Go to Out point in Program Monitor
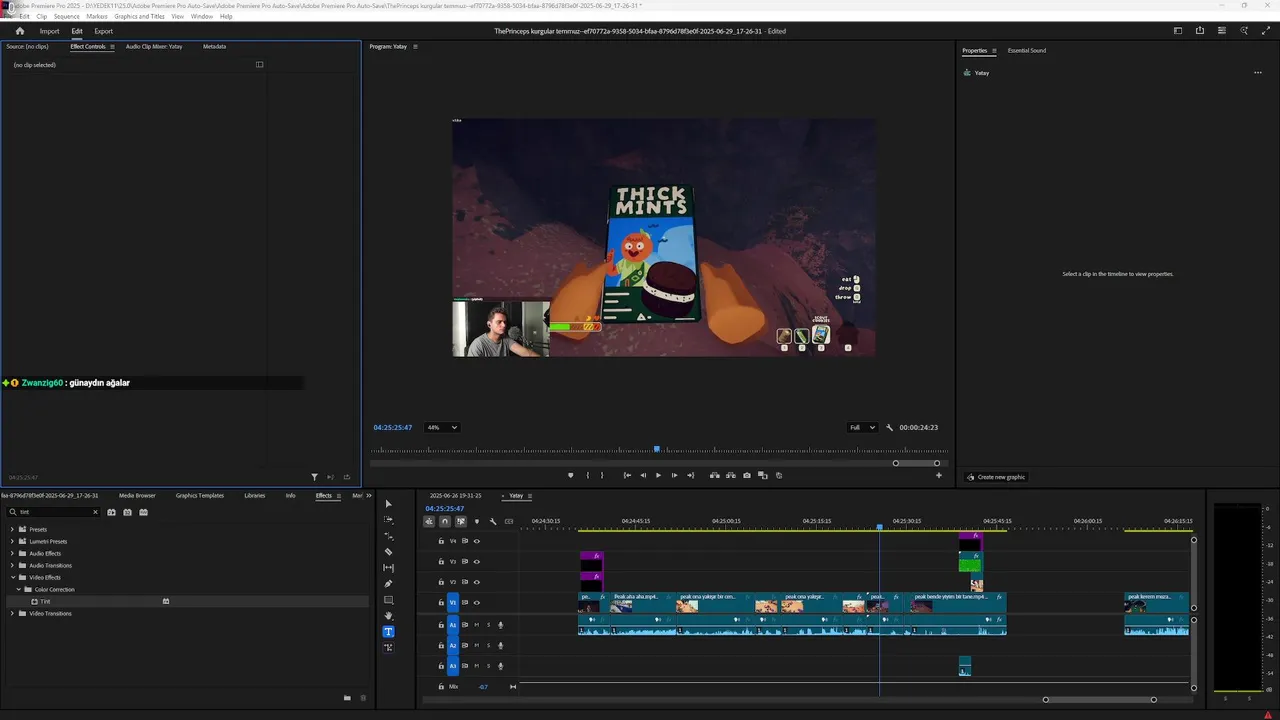The height and width of the screenshot is (720, 1280). (x=690, y=476)
